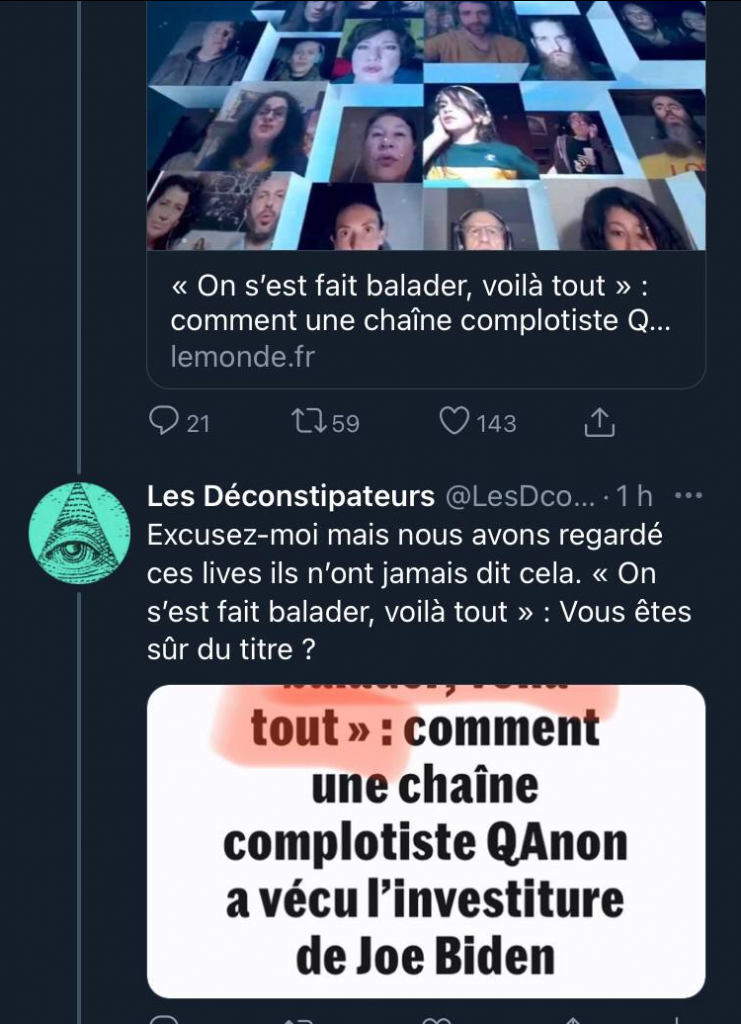The height and width of the screenshot is (1024, 741).
Task: Tap the retweet count 59
Action: pos(345,423)
